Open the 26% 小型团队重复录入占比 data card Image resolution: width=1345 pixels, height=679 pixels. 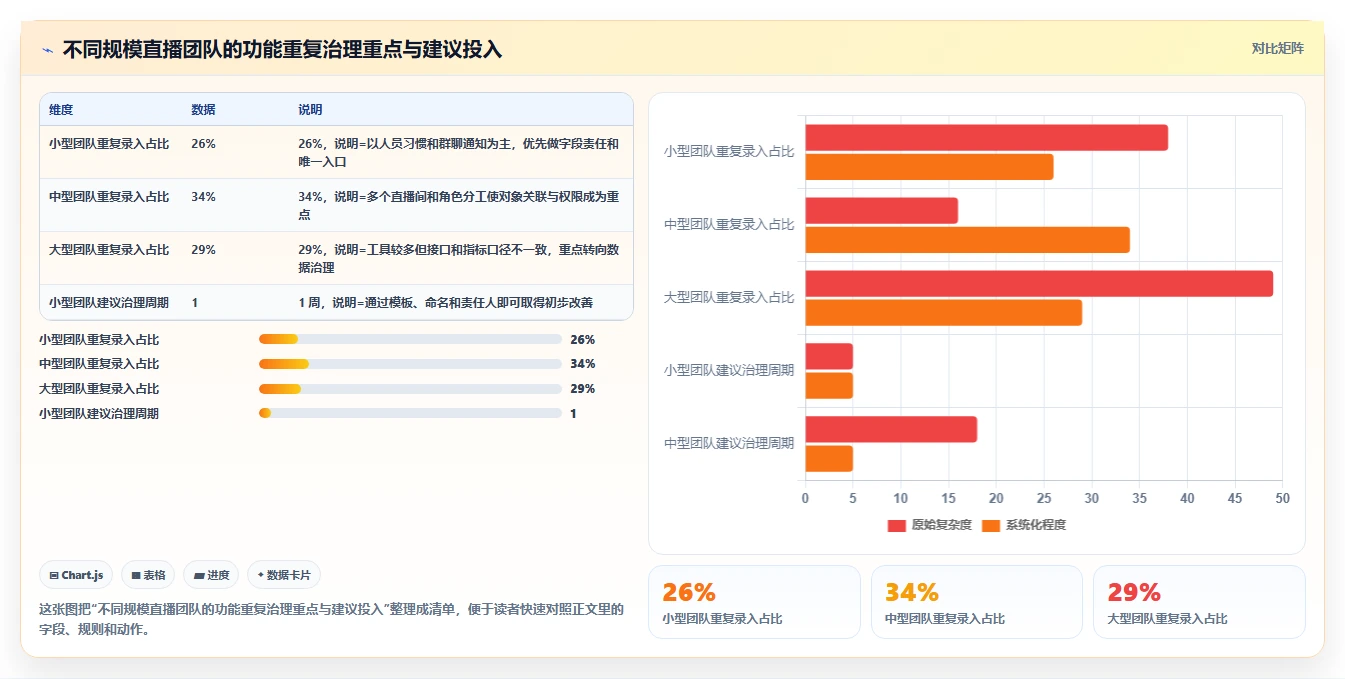(754, 602)
